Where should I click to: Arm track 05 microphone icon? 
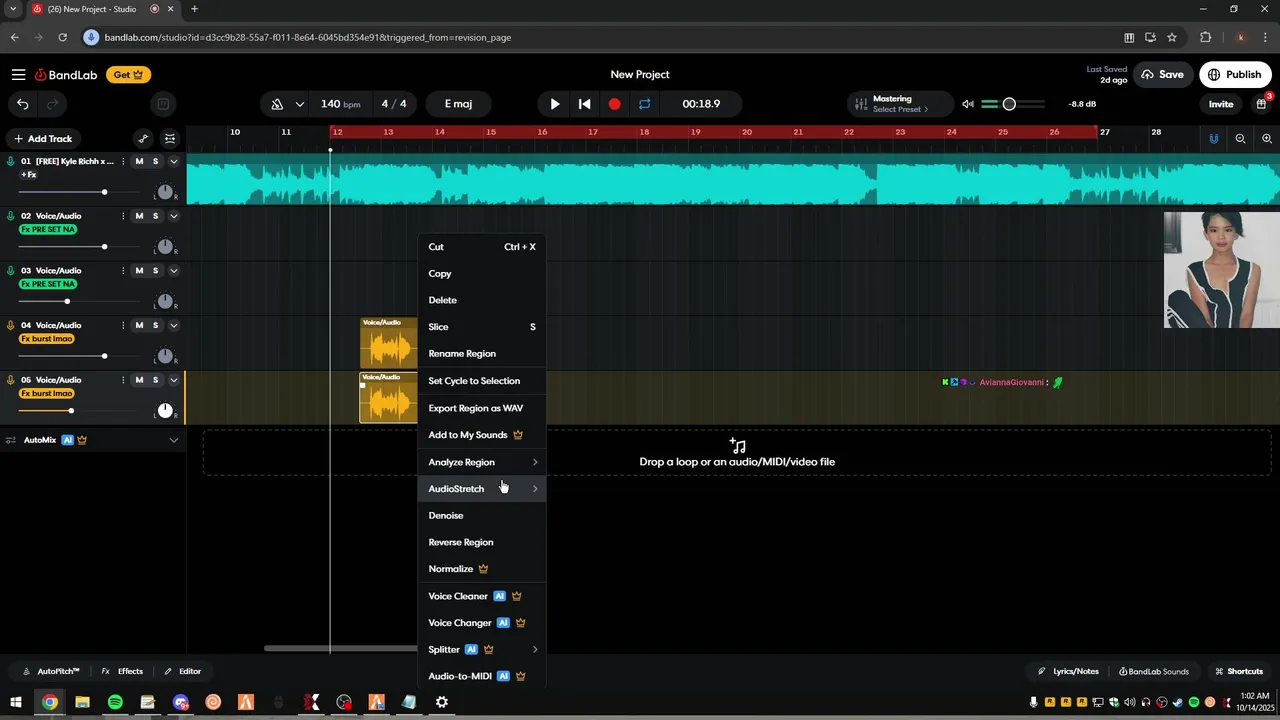[11, 380]
